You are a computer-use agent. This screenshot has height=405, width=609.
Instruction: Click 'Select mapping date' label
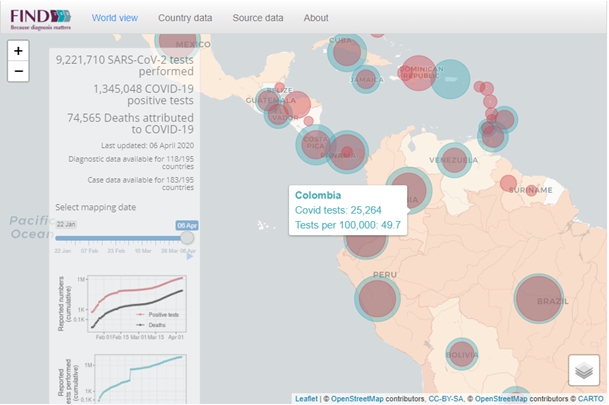[x=96, y=207]
